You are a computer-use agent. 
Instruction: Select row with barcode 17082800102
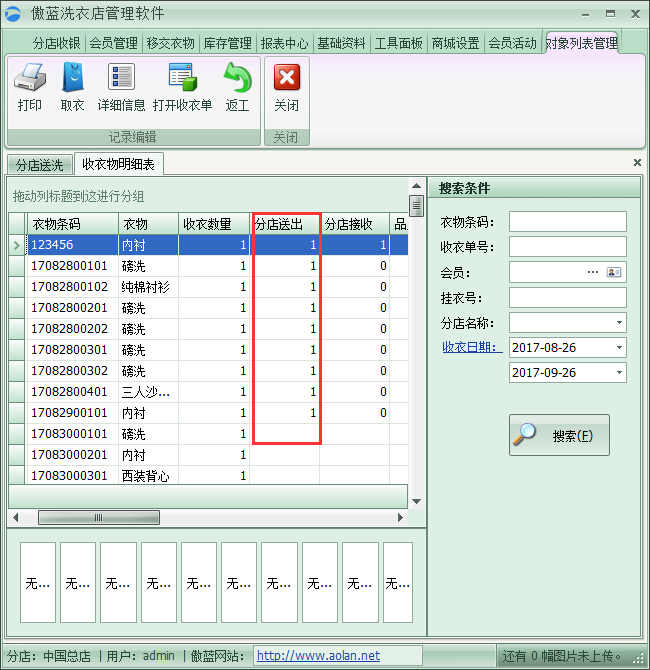(x=208, y=287)
